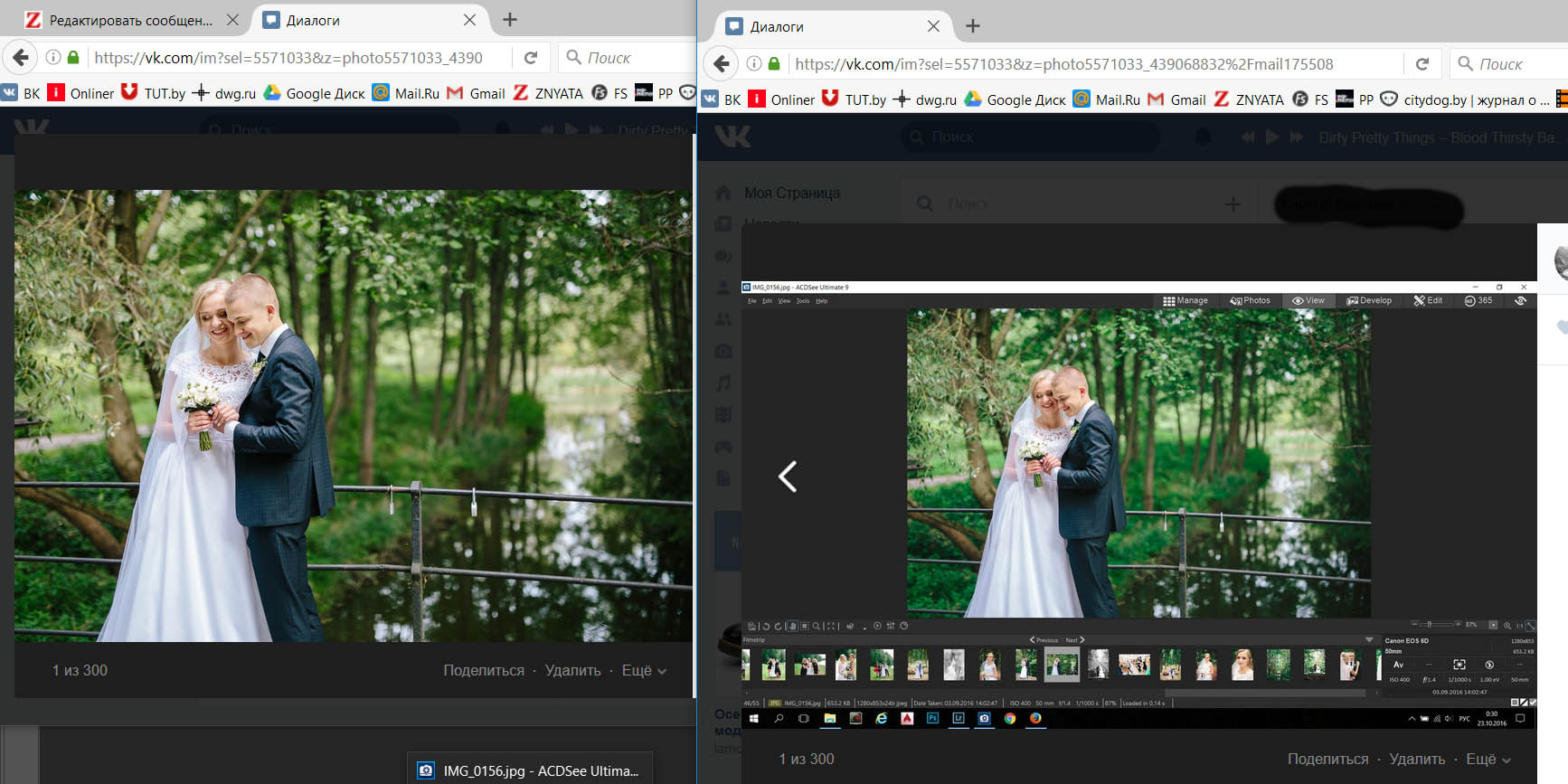
Task: Play music in the VK header player
Action: 1271,137
